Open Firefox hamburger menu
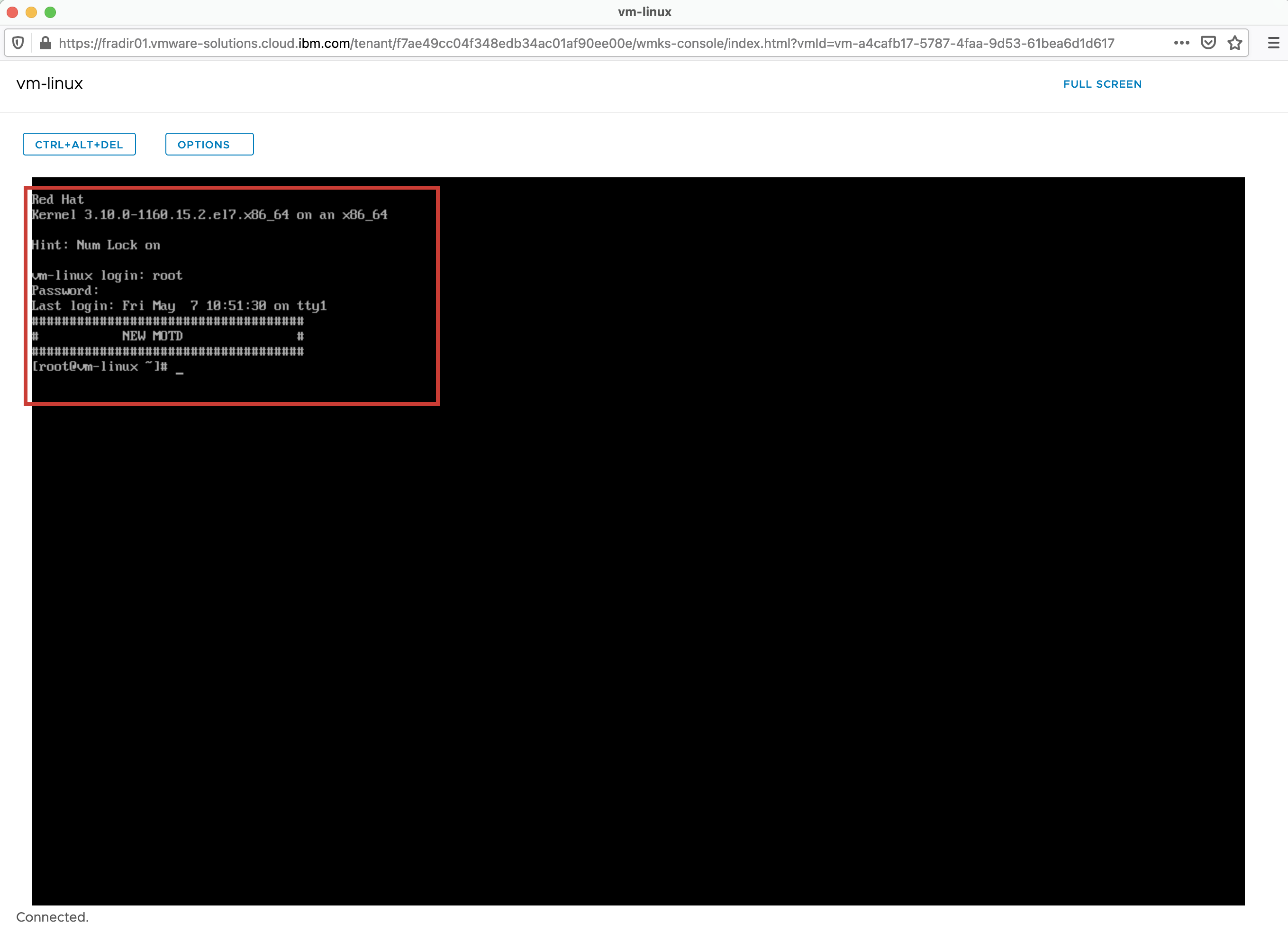Screen dimensions: 1288x951 tap(1273, 43)
